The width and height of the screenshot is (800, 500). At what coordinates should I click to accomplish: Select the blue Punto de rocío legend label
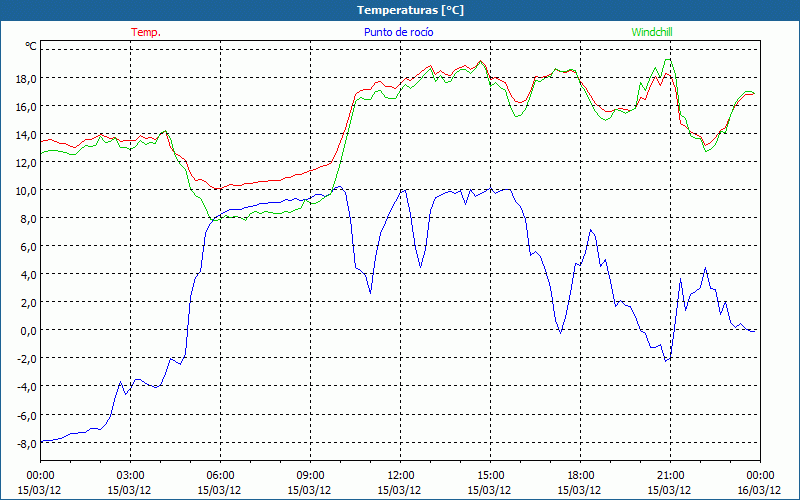398,32
